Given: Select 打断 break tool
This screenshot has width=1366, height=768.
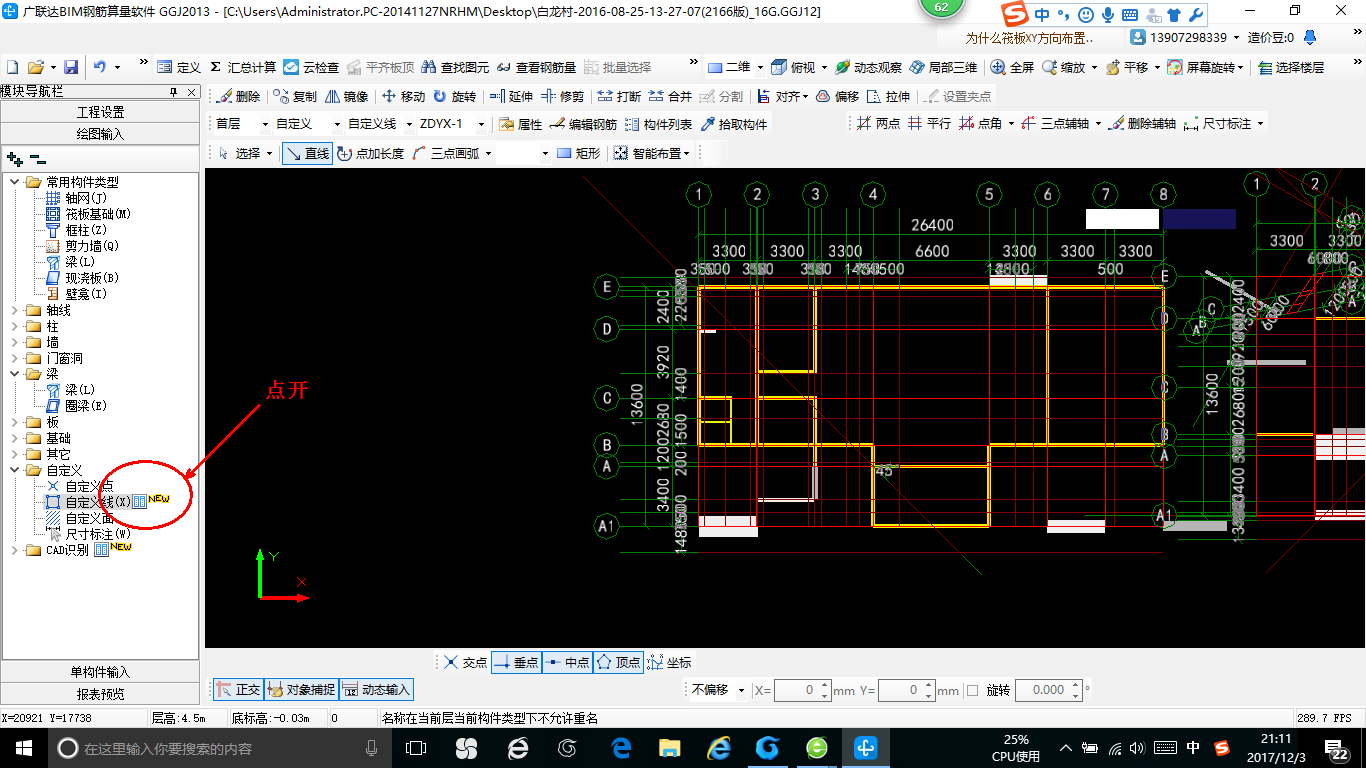Looking at the screenshot, I should click(619, 97).
